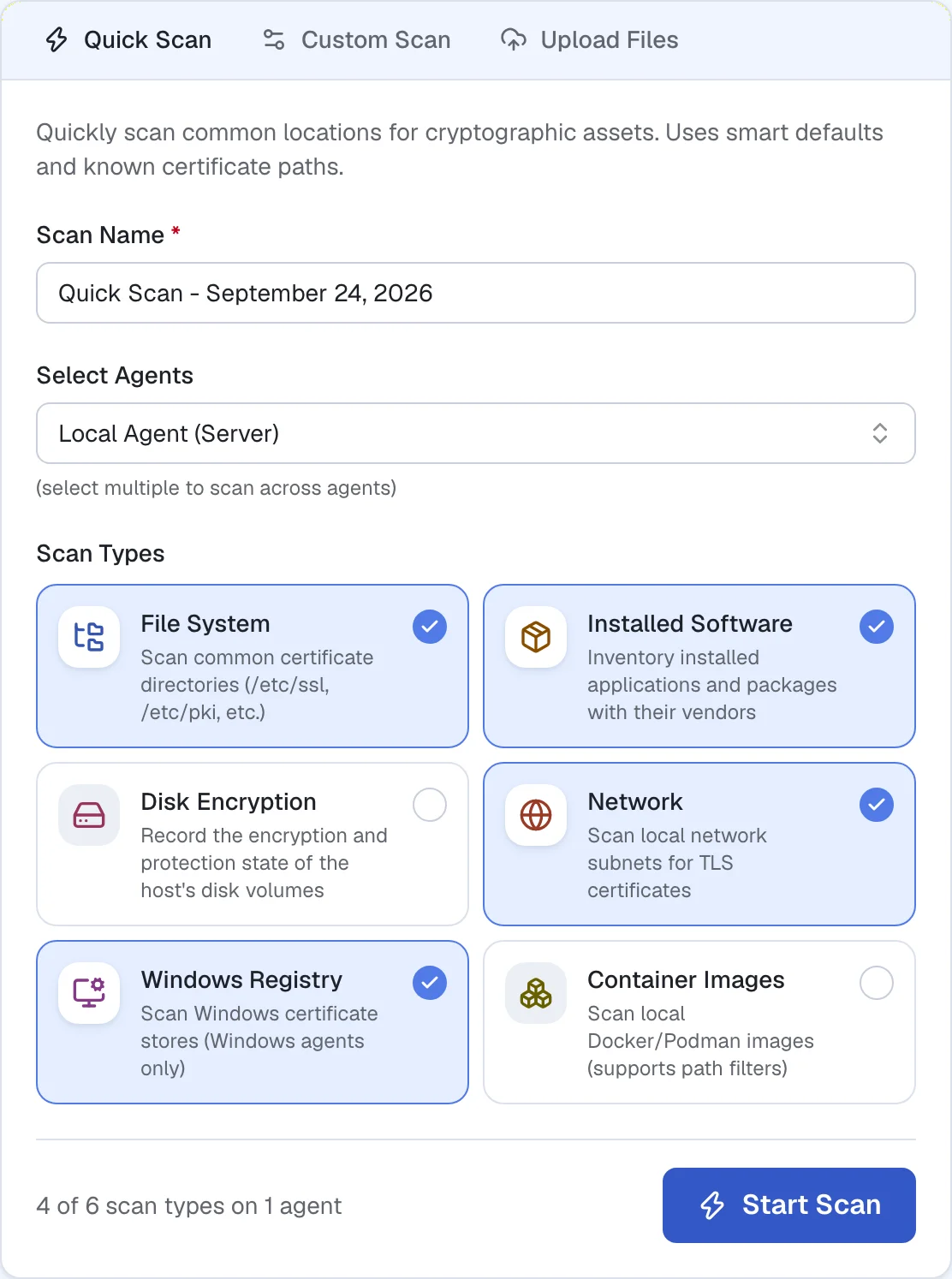This screenshot has height=1279, width=952.
Task: Click the Container Images card title
Action: pyautogui.click(x=687, y=980)
